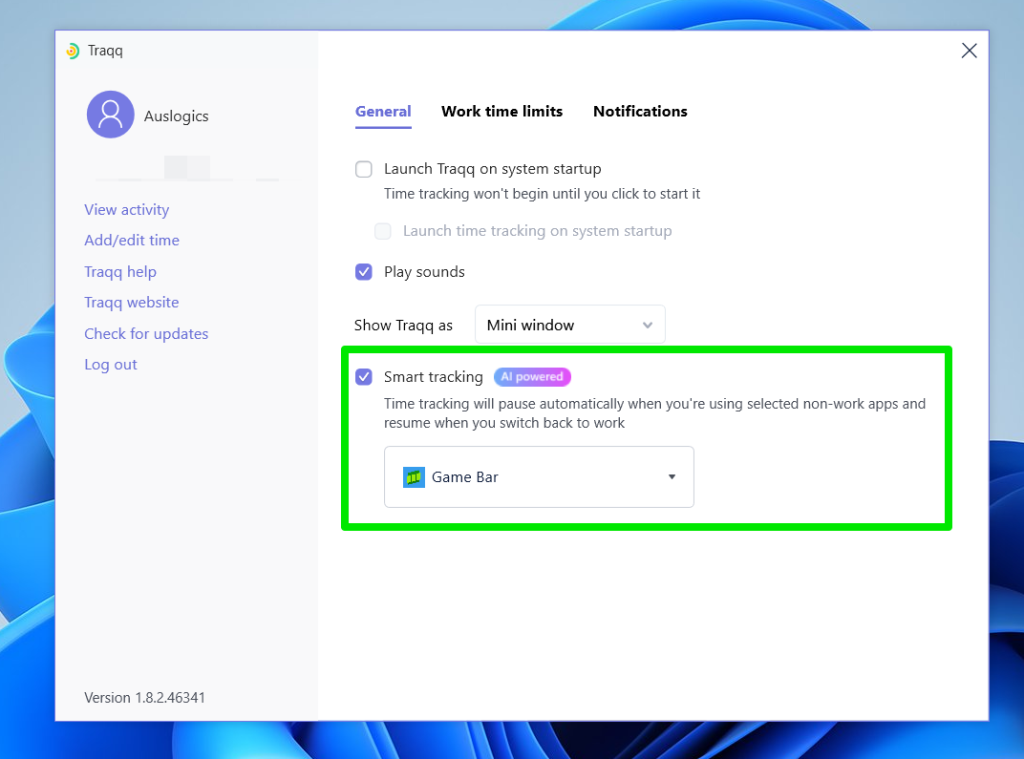
Task: Click the Auslogics user avatar icon
Action: [110, 115]
